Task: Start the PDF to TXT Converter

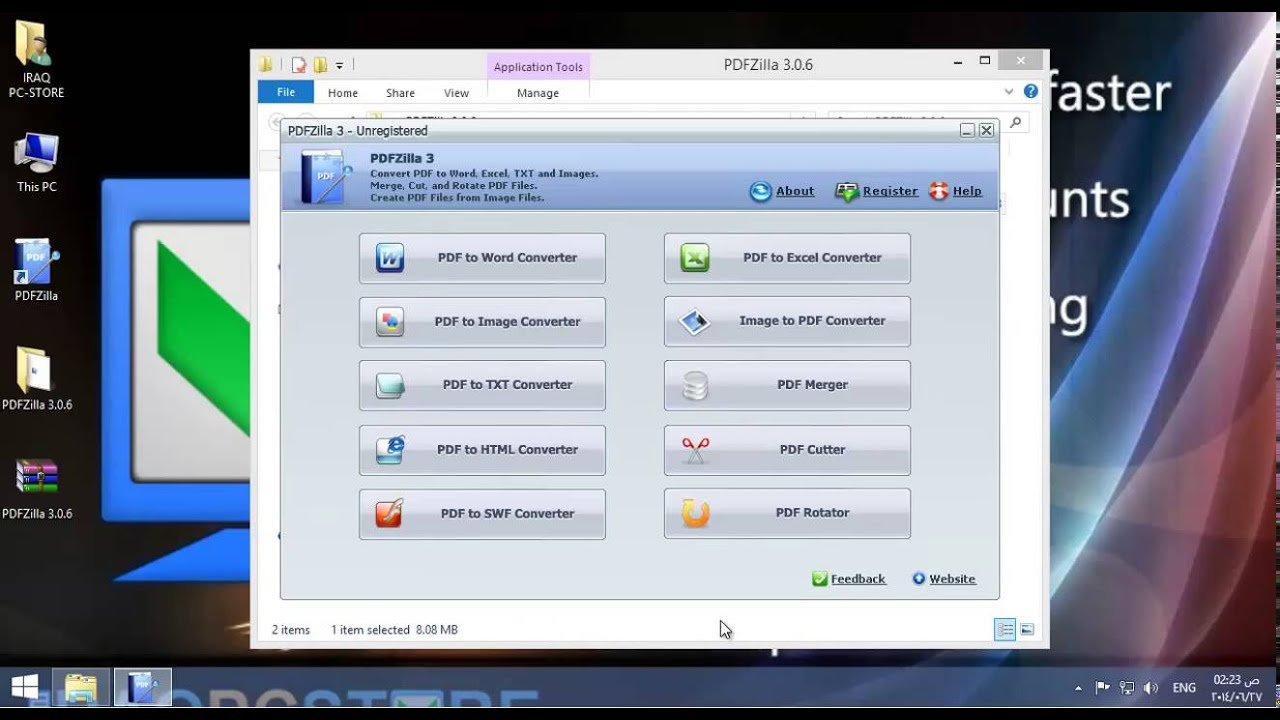Action: coord(482,385)
